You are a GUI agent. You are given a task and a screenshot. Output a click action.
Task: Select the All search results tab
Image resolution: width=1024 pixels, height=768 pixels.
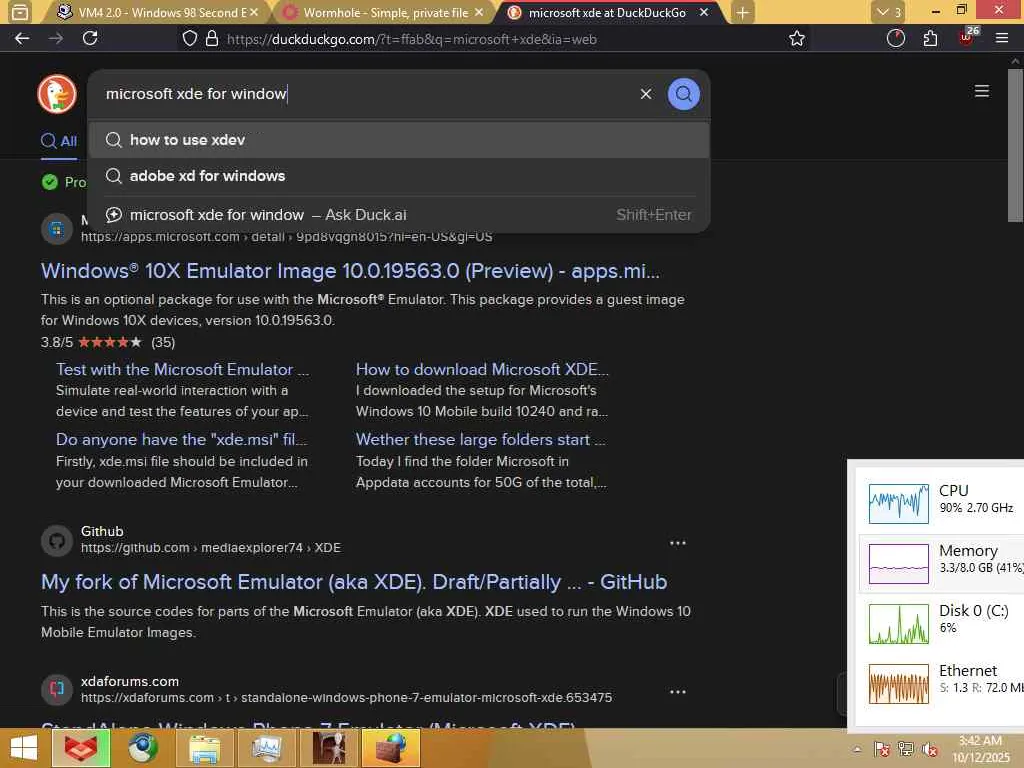[x=59, y=141]
